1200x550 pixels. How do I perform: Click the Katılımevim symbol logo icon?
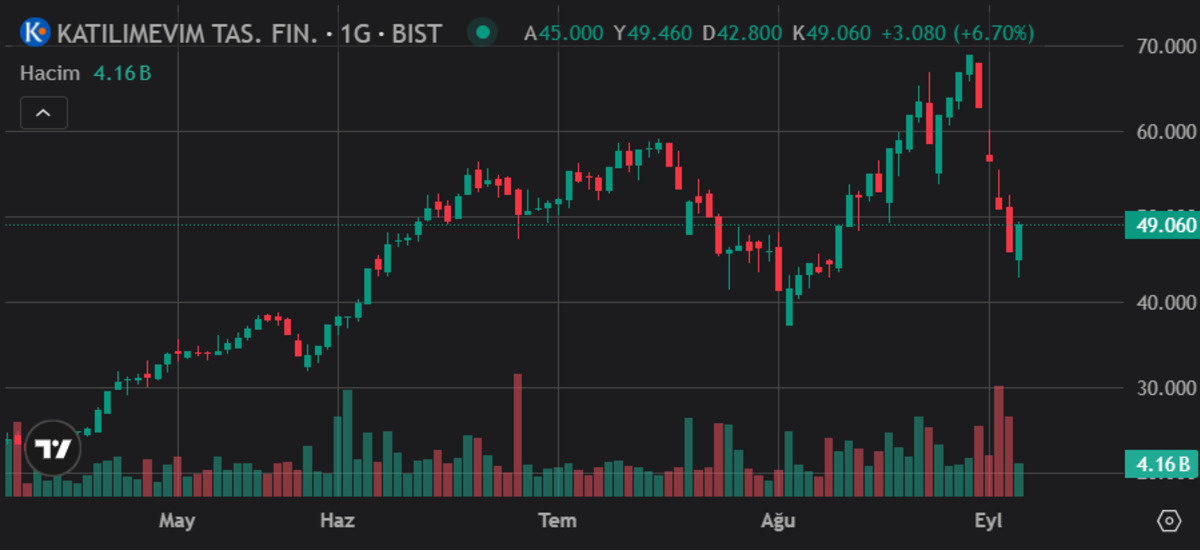click(36, 33)
